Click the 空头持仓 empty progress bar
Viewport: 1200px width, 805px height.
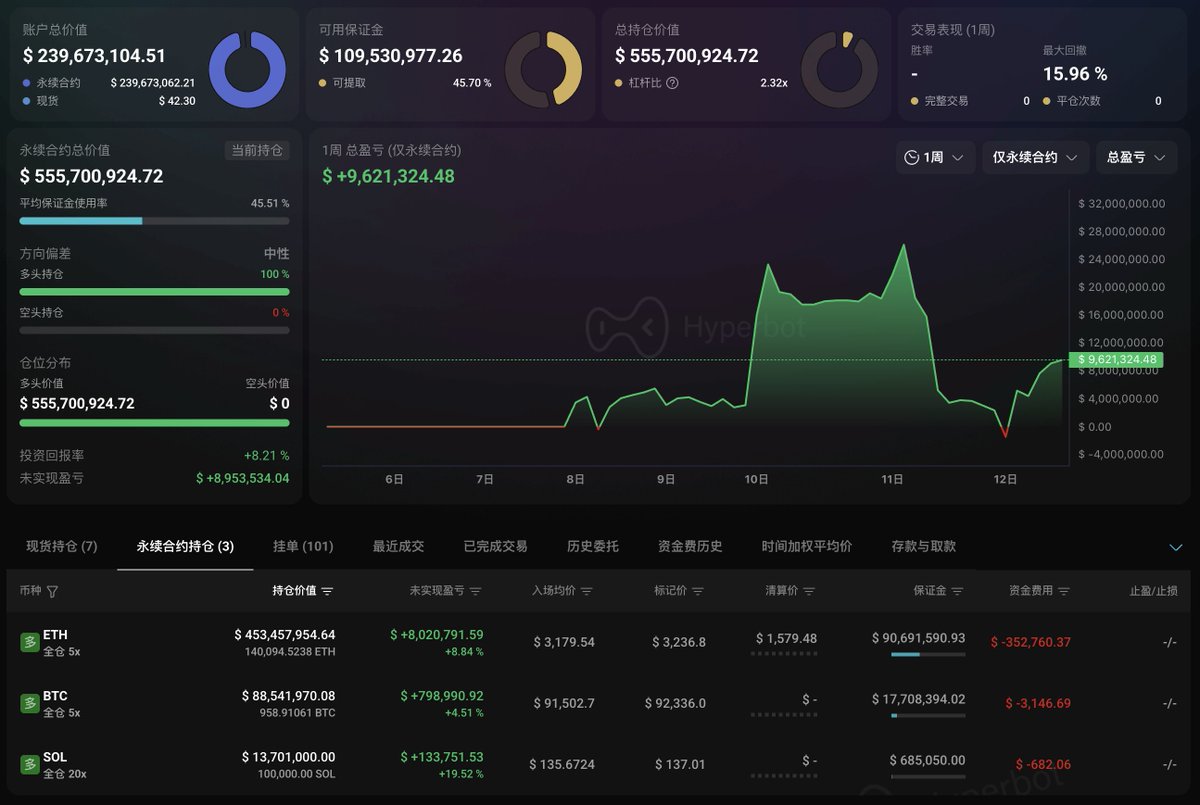[x=154, y=330]
